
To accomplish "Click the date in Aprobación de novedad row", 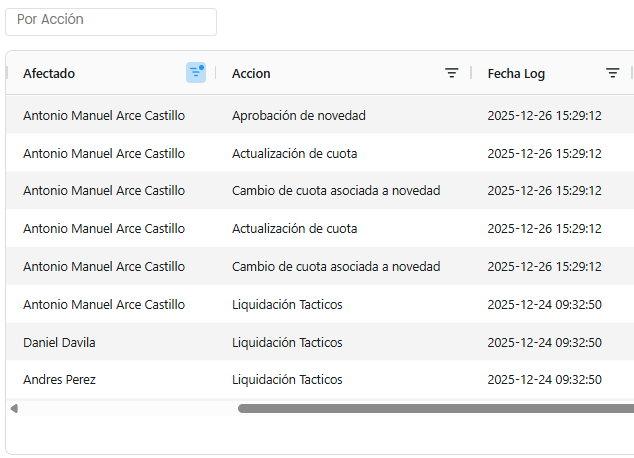I will pyautogui.click(x=544, y=115).
